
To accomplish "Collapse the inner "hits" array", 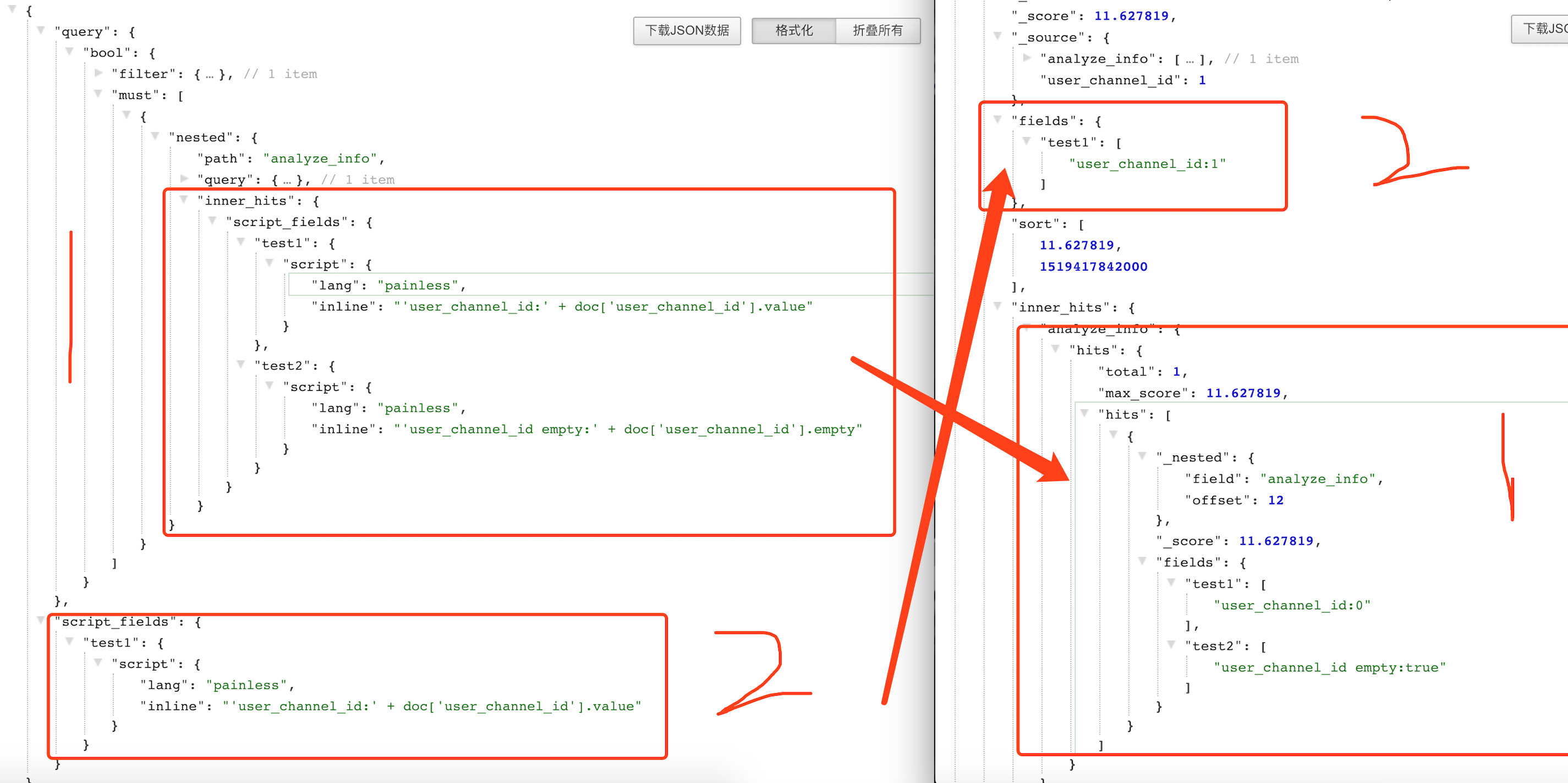I will coord(1084,412).
